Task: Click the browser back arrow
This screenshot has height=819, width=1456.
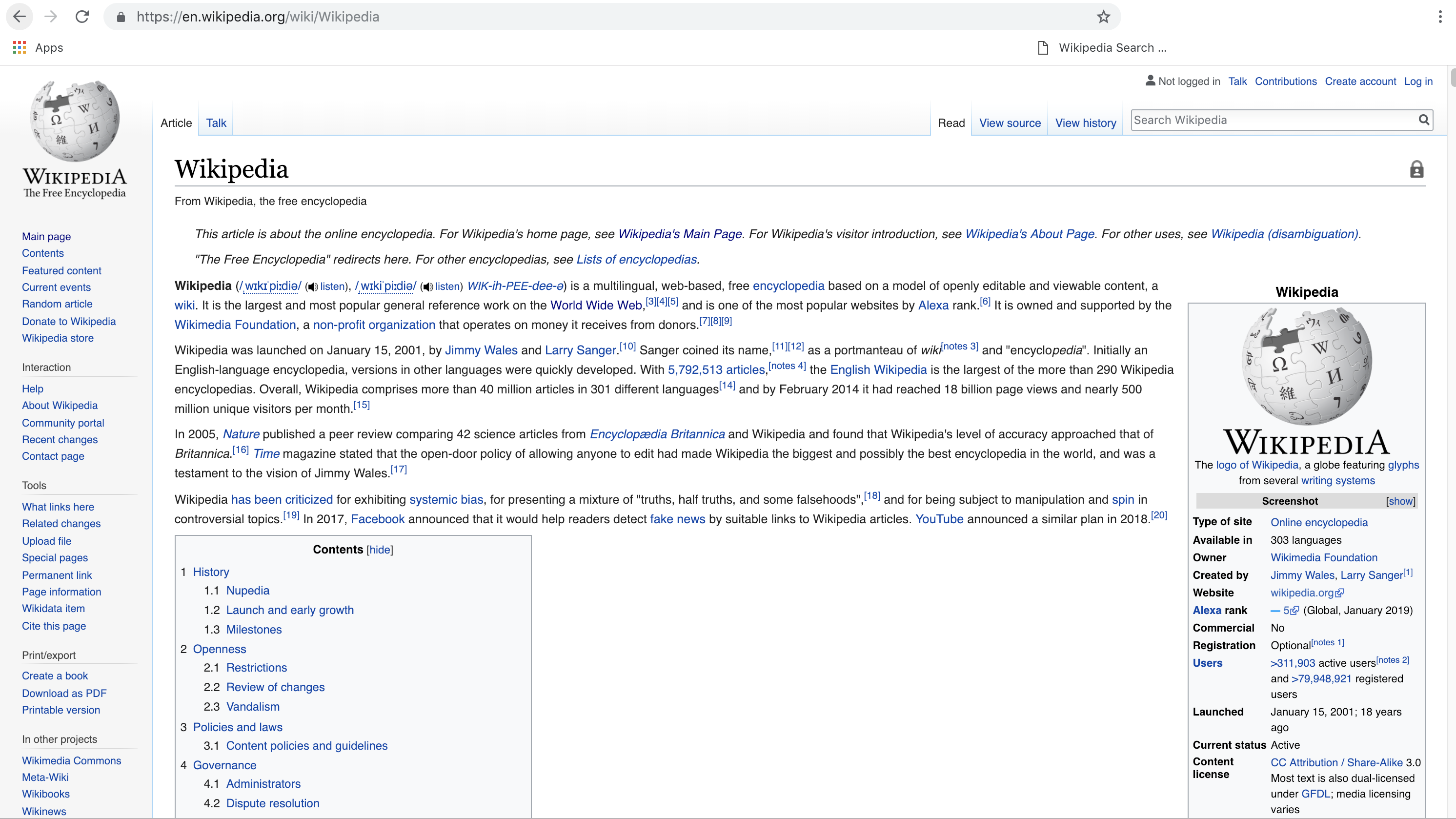Action: tap(19, 17)
